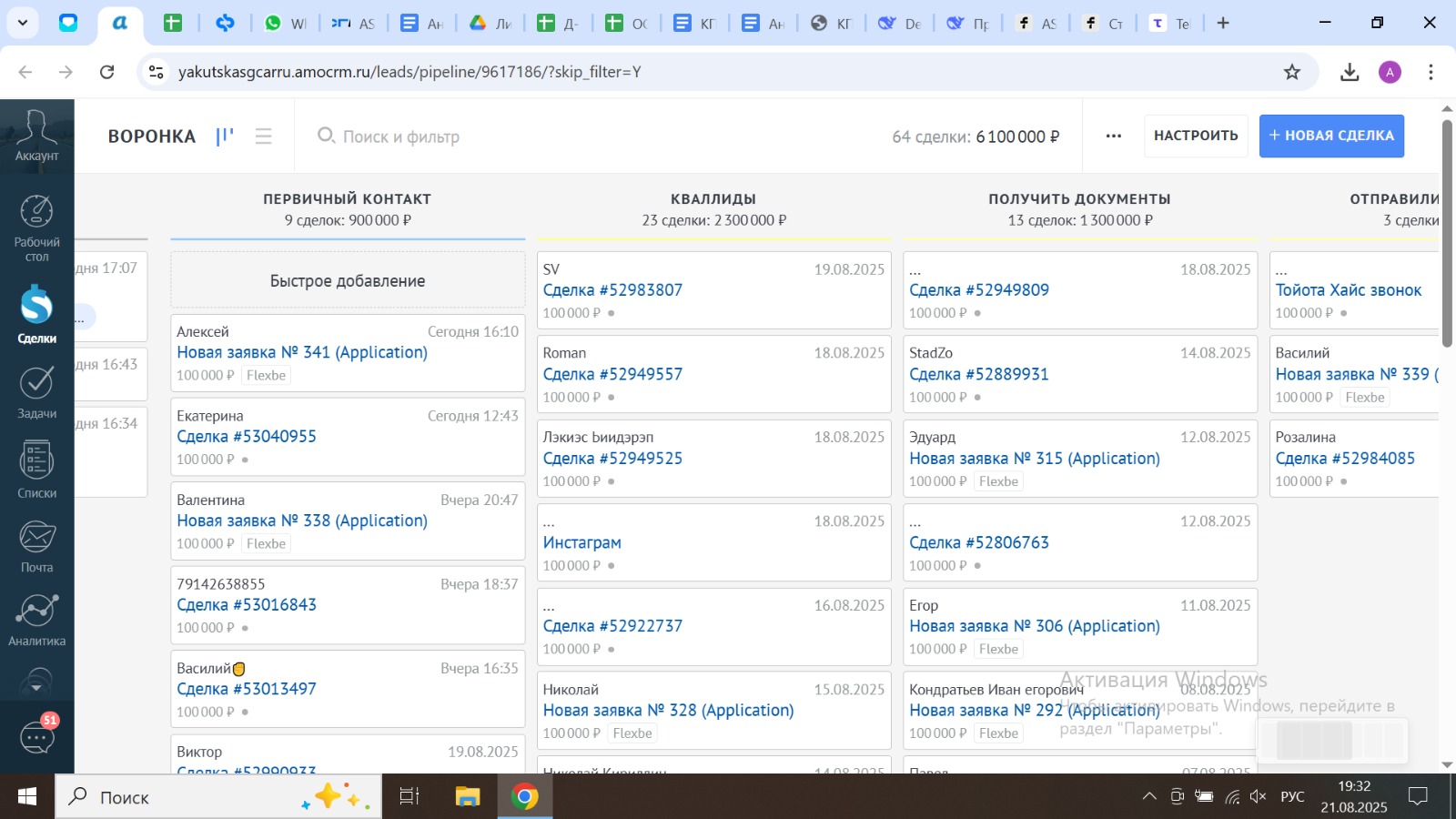Open Сделка #52949809 link

click(979, 289)
